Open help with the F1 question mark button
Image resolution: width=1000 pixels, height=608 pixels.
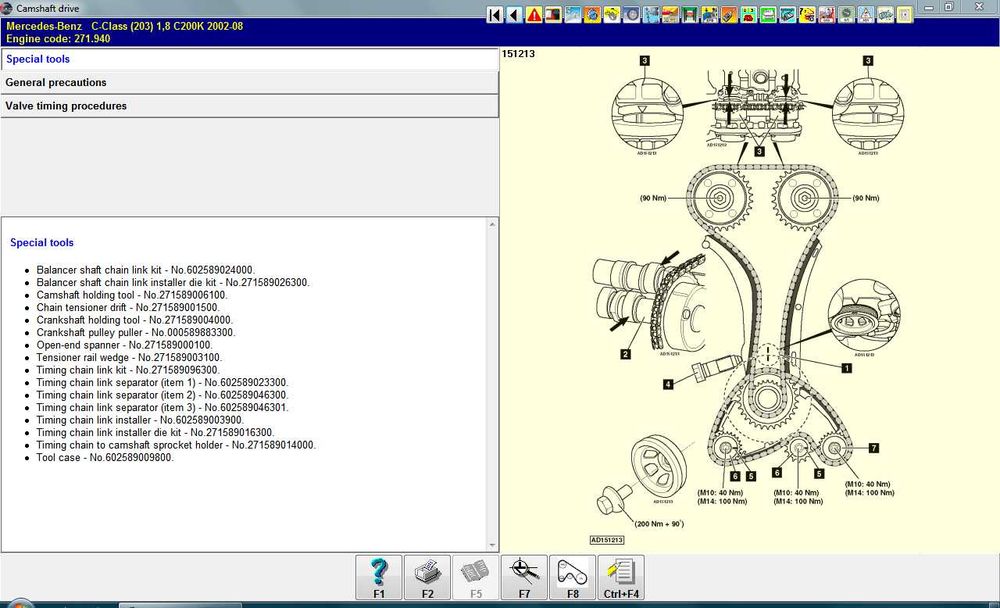point(379,577)
